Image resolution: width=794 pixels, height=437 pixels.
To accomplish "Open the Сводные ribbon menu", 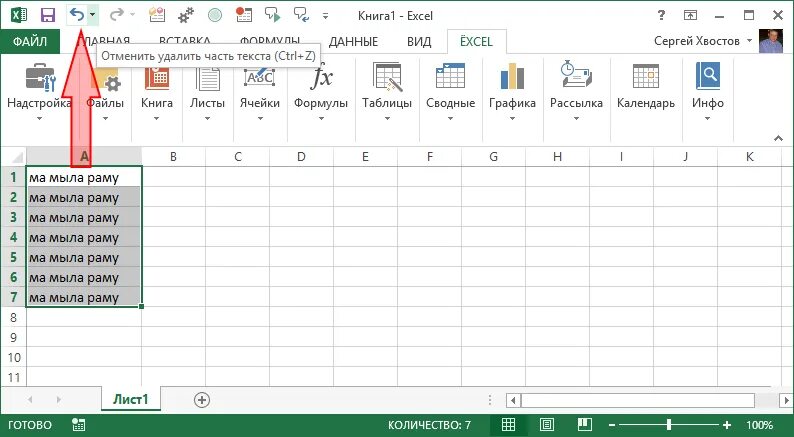I will 450,91.
